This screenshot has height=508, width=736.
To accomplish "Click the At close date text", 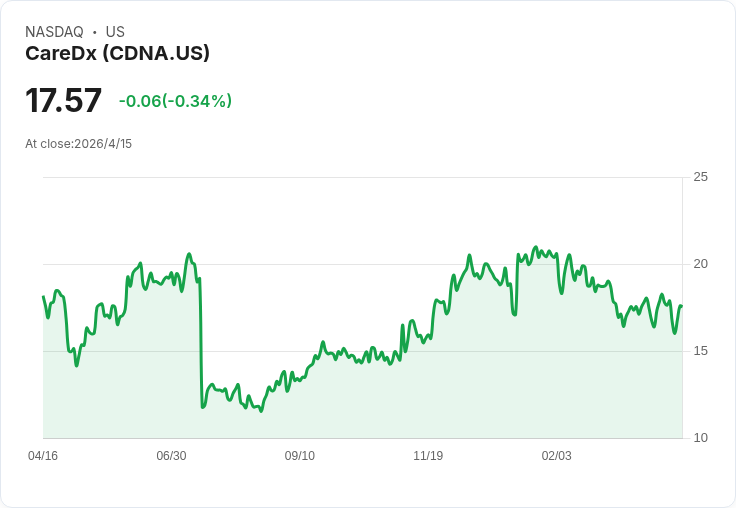I will pyautogui.click(x=78, y=144).
